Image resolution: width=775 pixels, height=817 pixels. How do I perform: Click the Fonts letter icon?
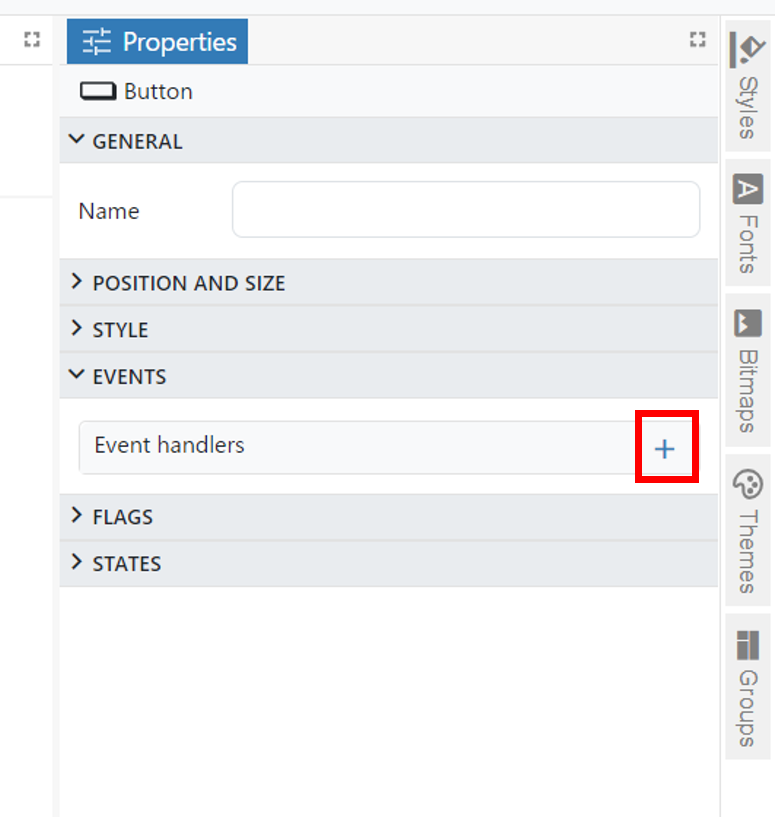[747, 188]
